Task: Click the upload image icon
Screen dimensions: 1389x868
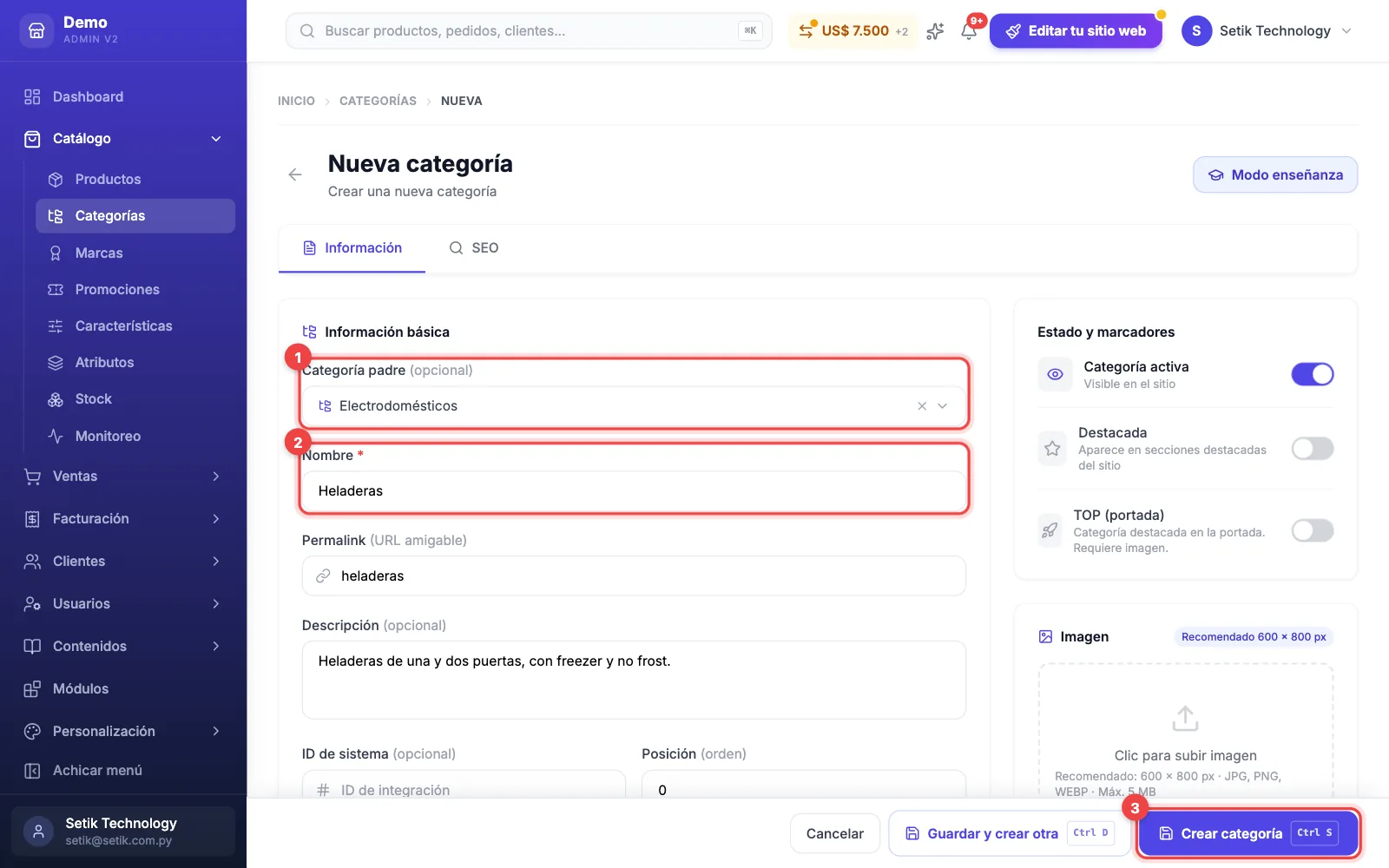Action: [x=1185, y=719]
